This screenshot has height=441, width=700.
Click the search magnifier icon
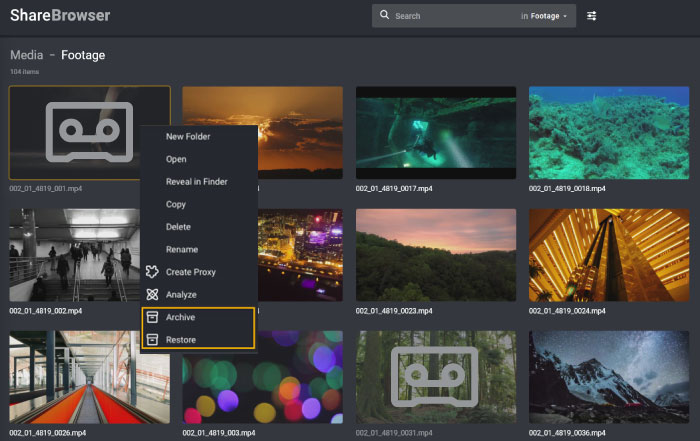pos(384,15)
